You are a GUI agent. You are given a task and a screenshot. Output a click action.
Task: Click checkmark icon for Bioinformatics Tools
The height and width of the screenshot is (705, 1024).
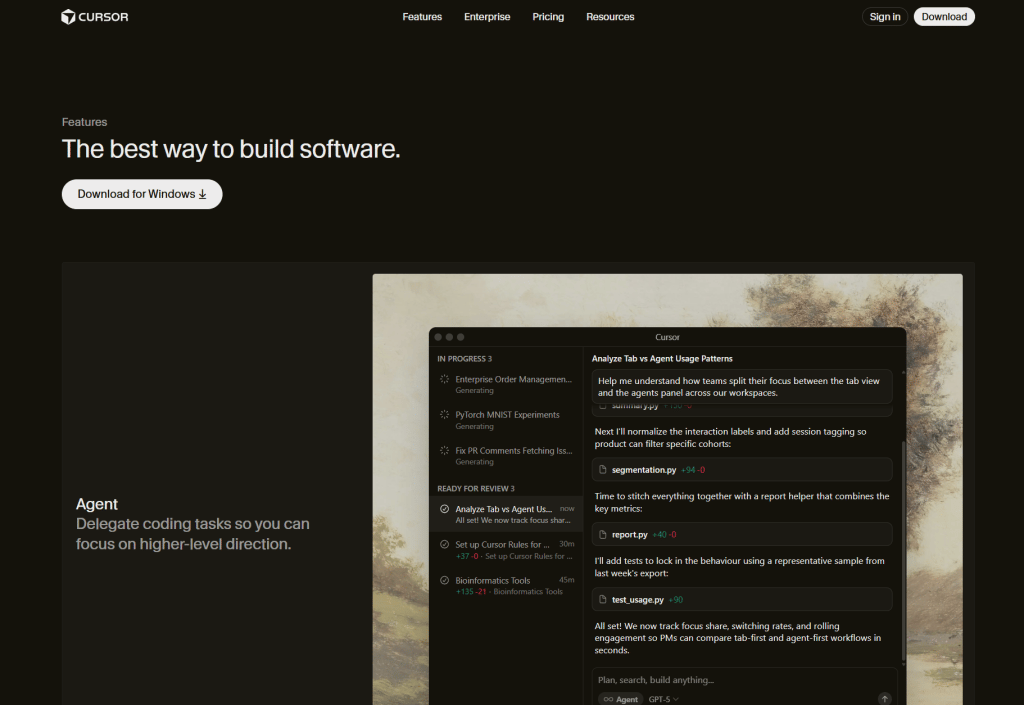(444, 580)
